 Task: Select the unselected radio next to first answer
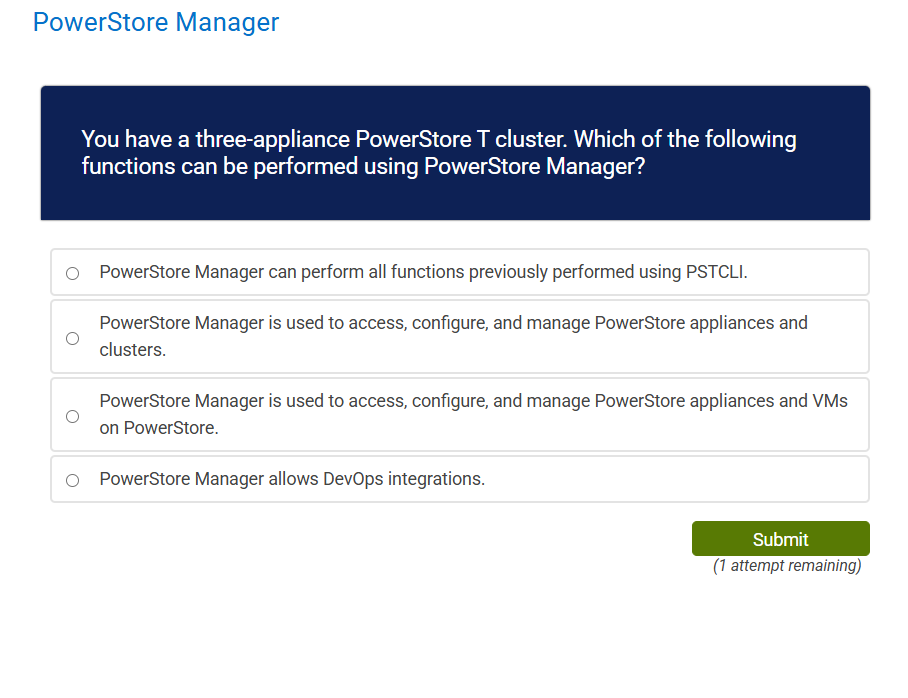click(x=71, y=272)
